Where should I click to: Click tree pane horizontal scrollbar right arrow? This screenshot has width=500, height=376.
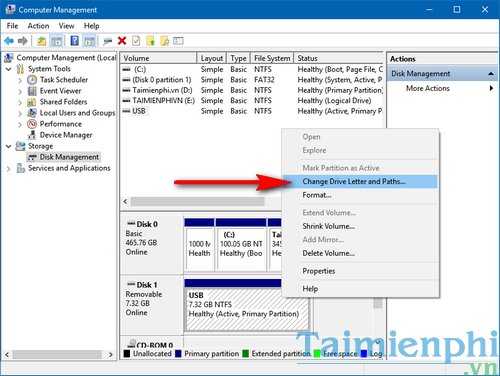pyautogui.click(x=111, y=354)
